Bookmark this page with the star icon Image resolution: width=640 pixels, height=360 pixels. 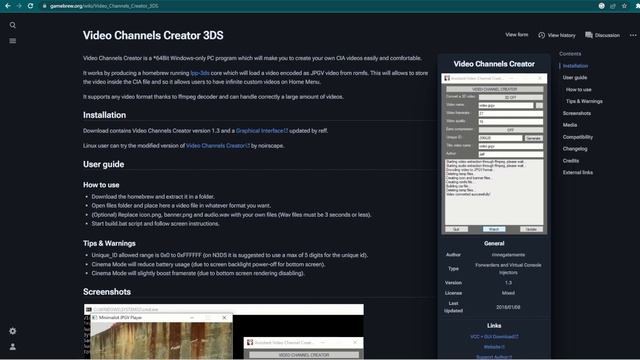click(x=624, y=6)
